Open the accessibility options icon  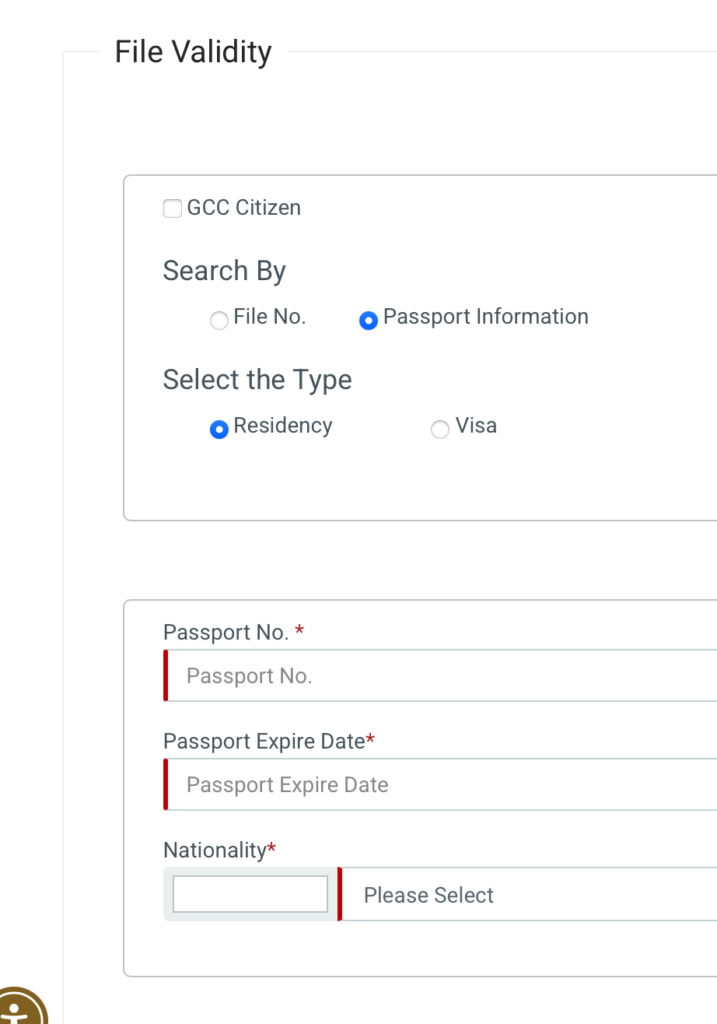point(18,1008)
